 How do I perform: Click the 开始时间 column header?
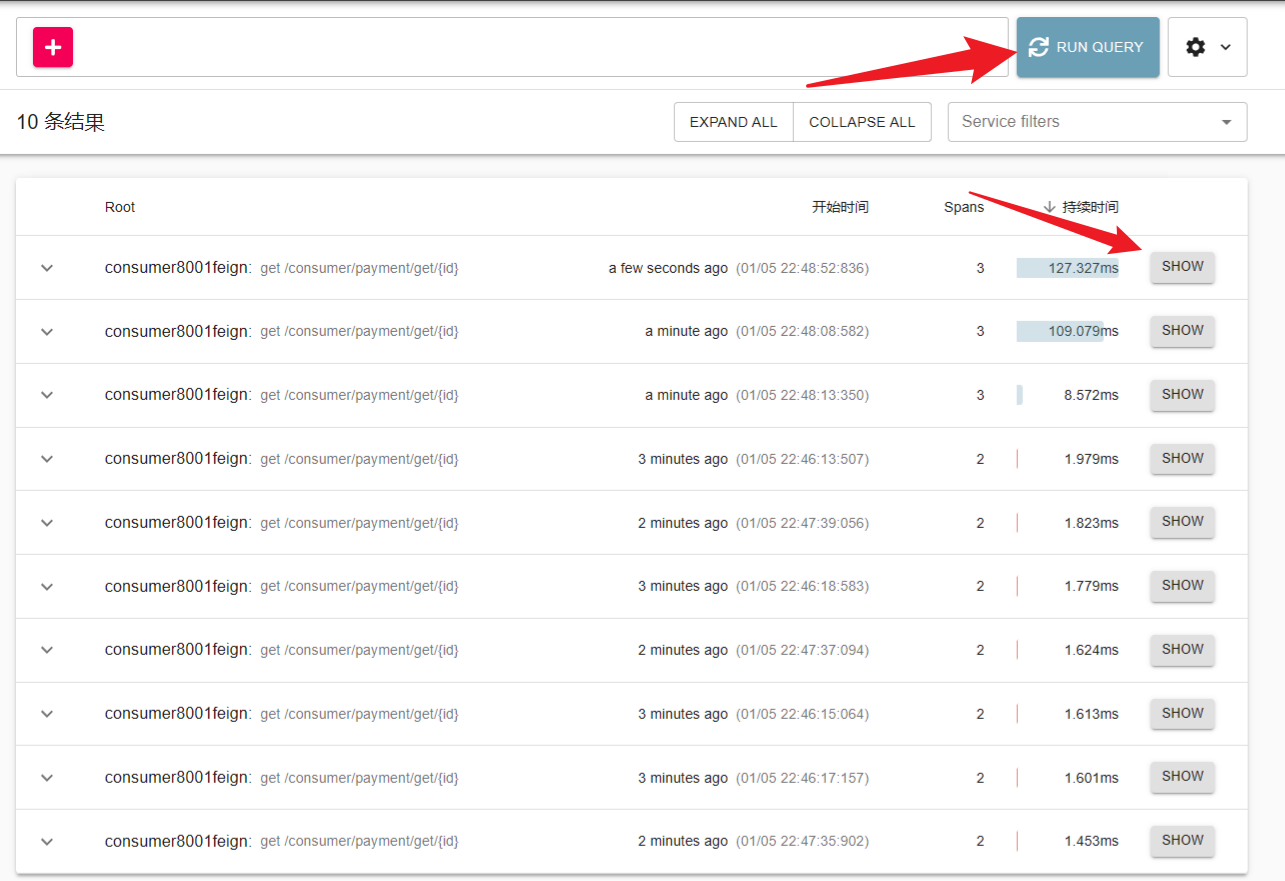[x=839, y=207]
